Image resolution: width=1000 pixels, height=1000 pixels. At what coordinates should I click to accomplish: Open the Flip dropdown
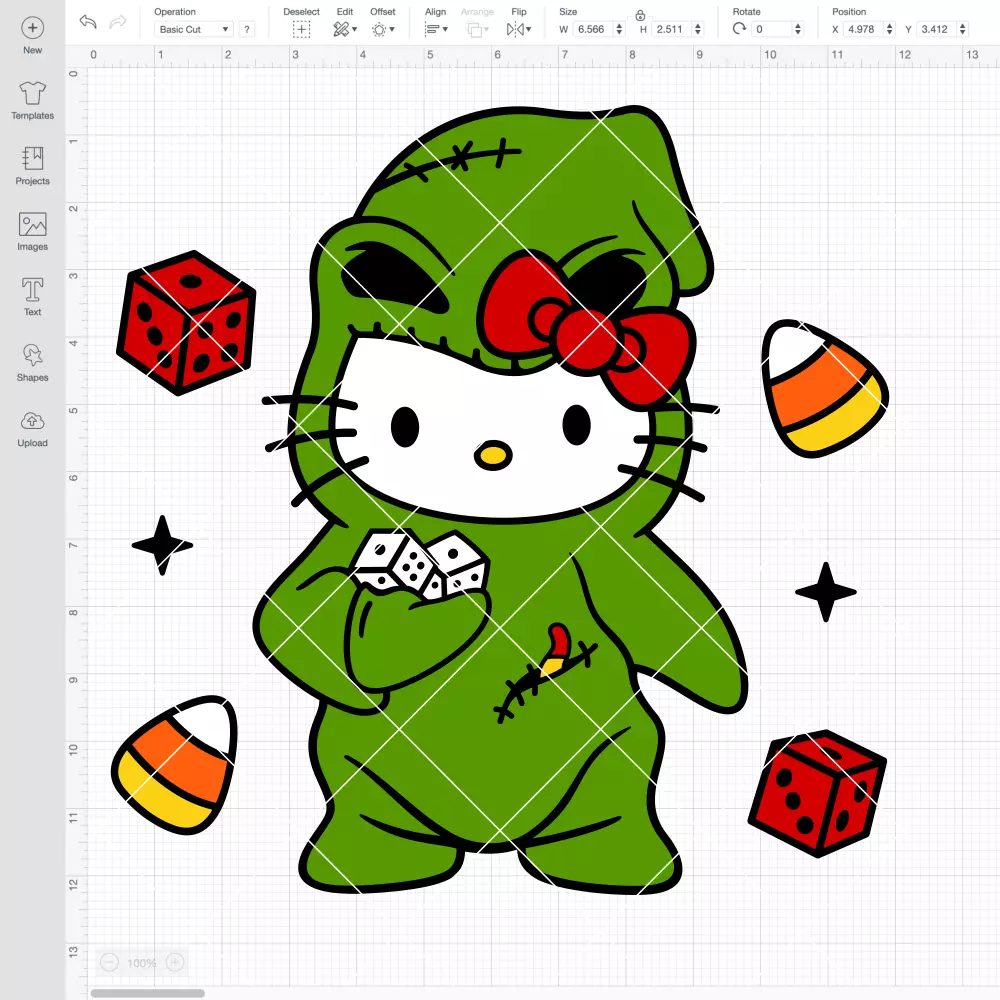[x=518, y=29]
